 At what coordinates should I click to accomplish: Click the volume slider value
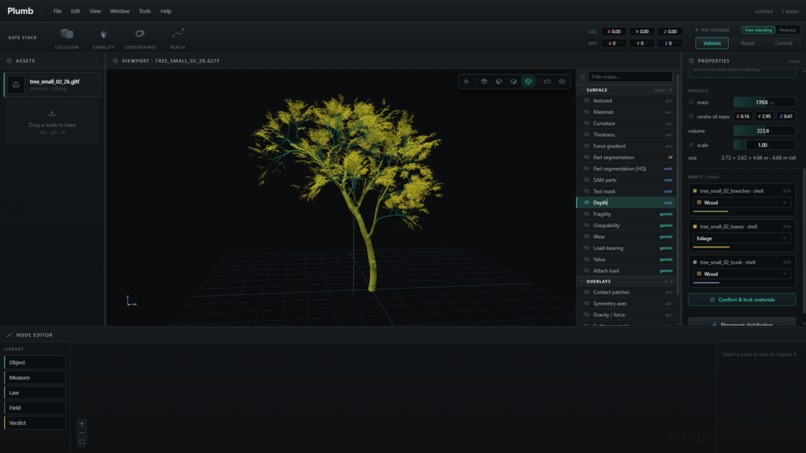764,131
